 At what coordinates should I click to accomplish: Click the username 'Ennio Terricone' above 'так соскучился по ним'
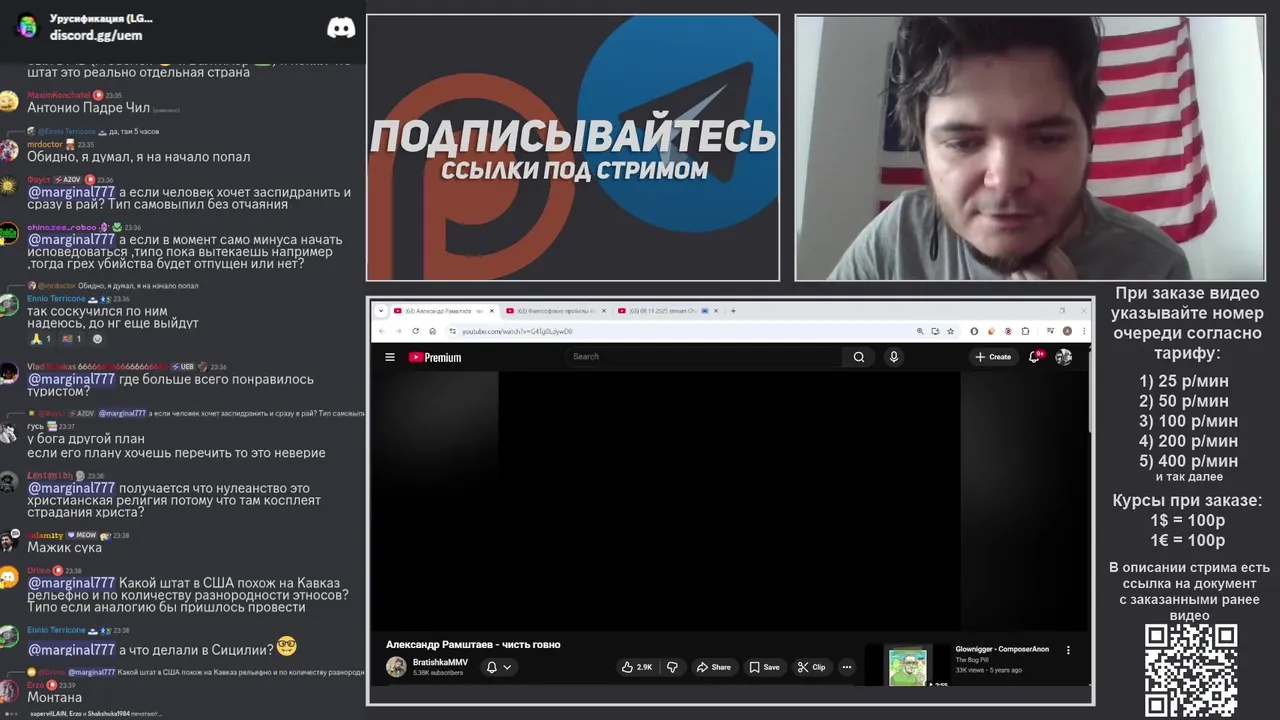click(x=56, y=298)
